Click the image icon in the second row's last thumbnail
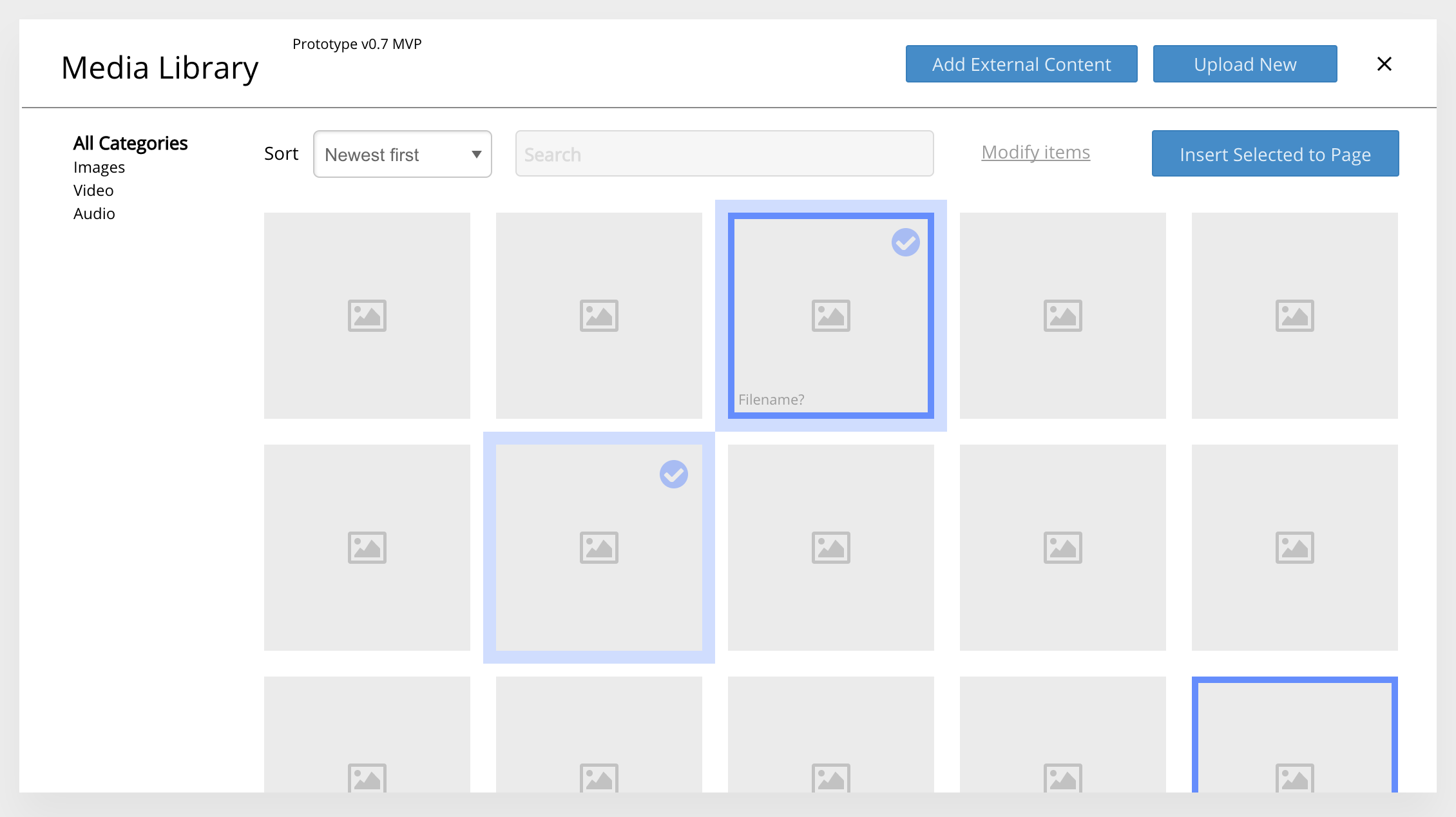This screenshot has height=817, width=1456. tap(1296, 547)
